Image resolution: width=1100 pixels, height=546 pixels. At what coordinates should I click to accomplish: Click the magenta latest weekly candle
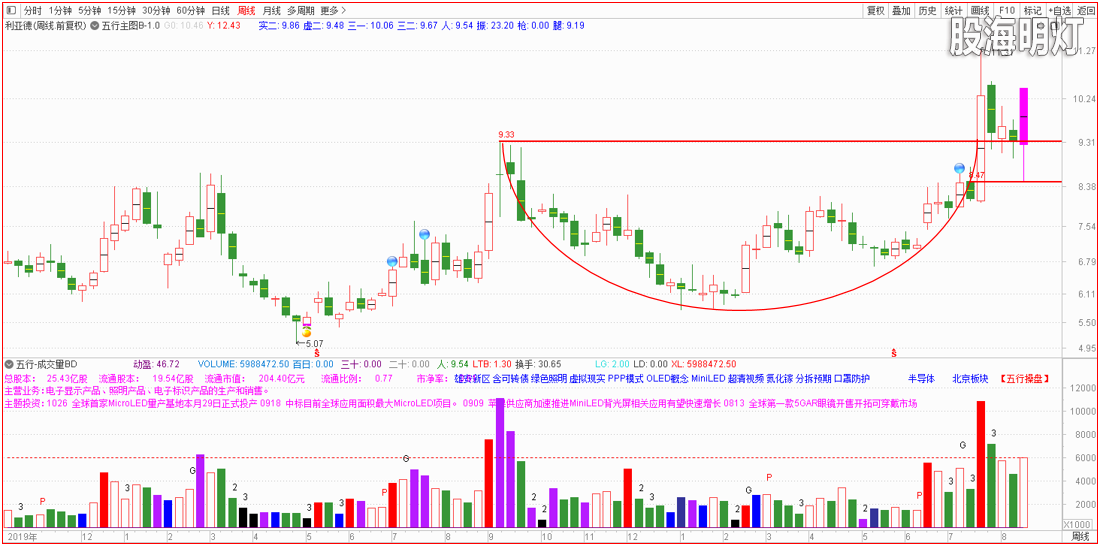point(1024,116)
